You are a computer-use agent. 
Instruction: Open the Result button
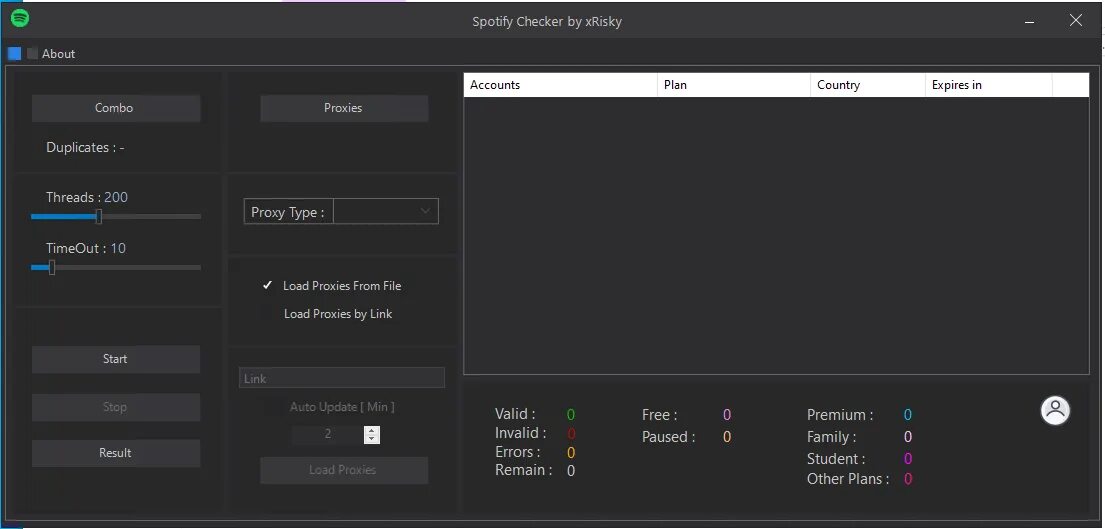[x=116, y=453]
